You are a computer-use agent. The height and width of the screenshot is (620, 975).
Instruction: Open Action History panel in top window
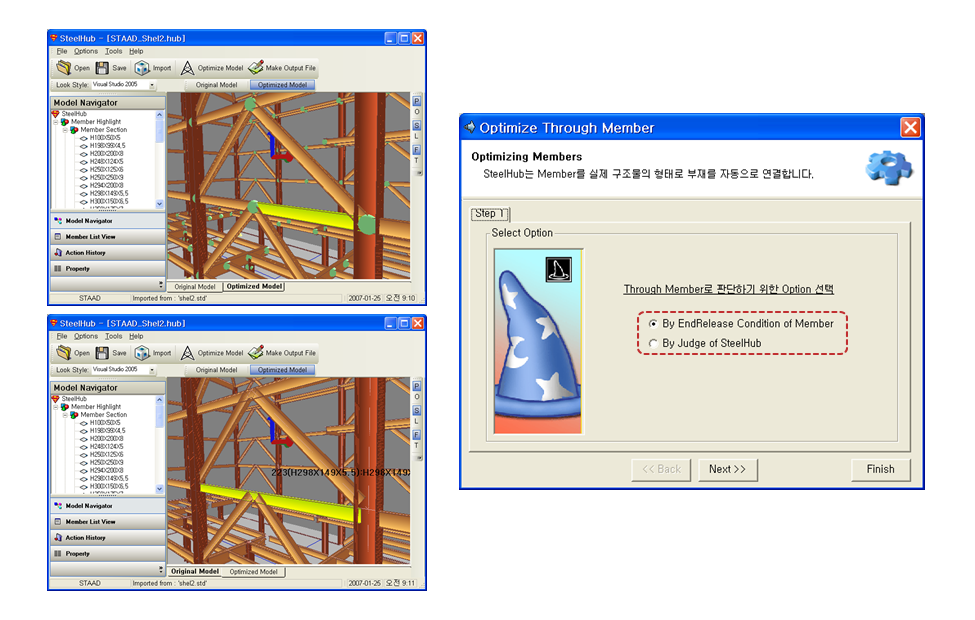point(108,252)
